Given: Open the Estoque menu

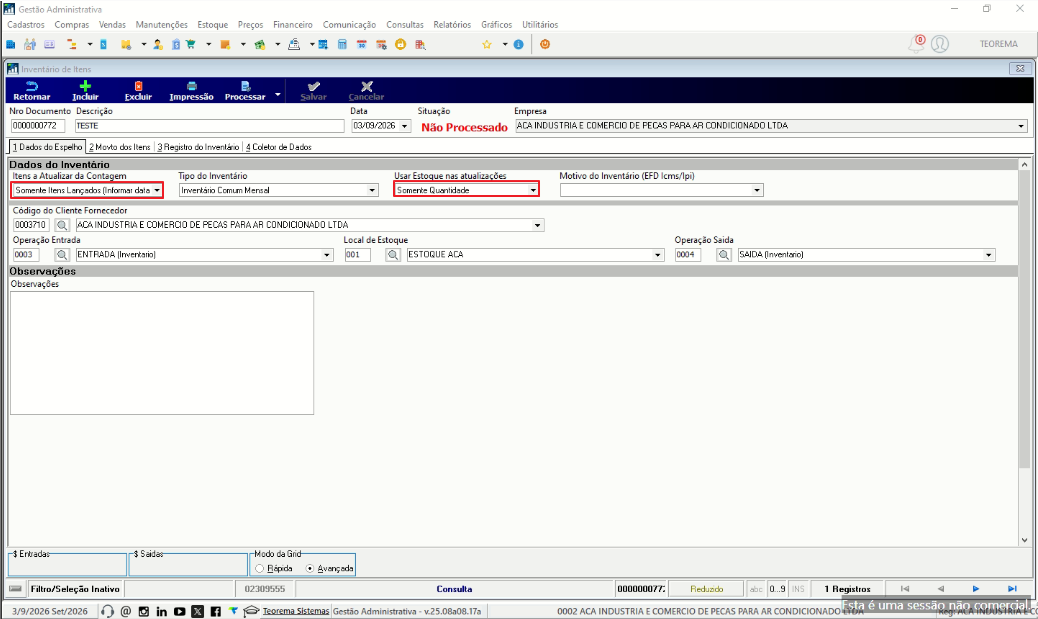Looking at the screenshot, I should click(x=212, y=24).
